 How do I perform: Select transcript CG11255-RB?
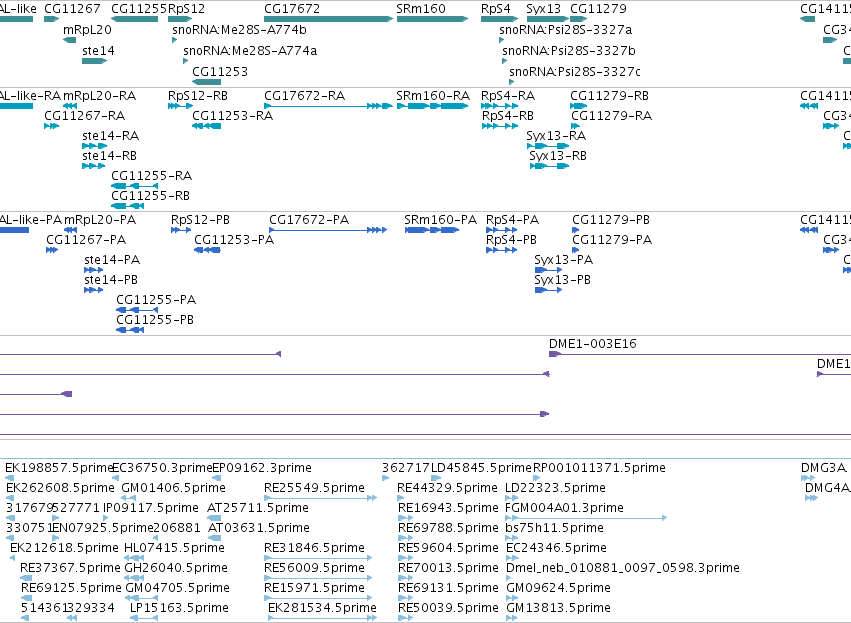pos(150,196)
